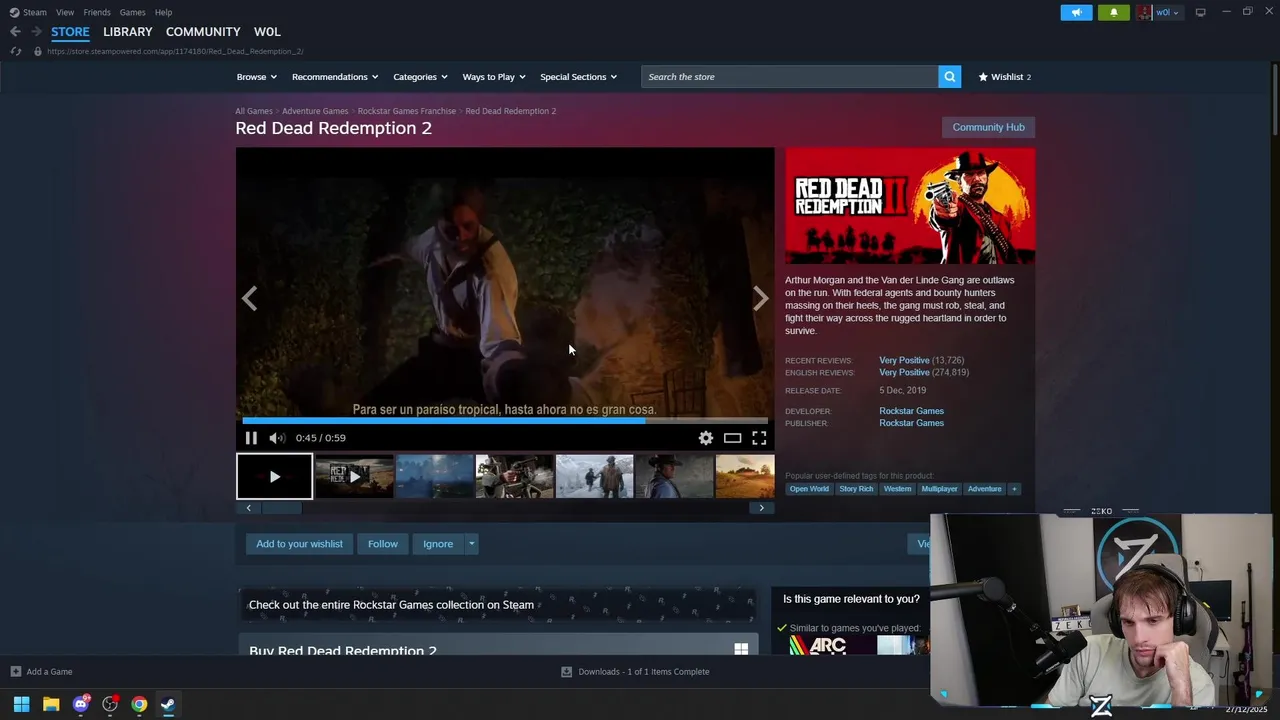
Task: Select the Open World tag
Action: click(809, 489)
